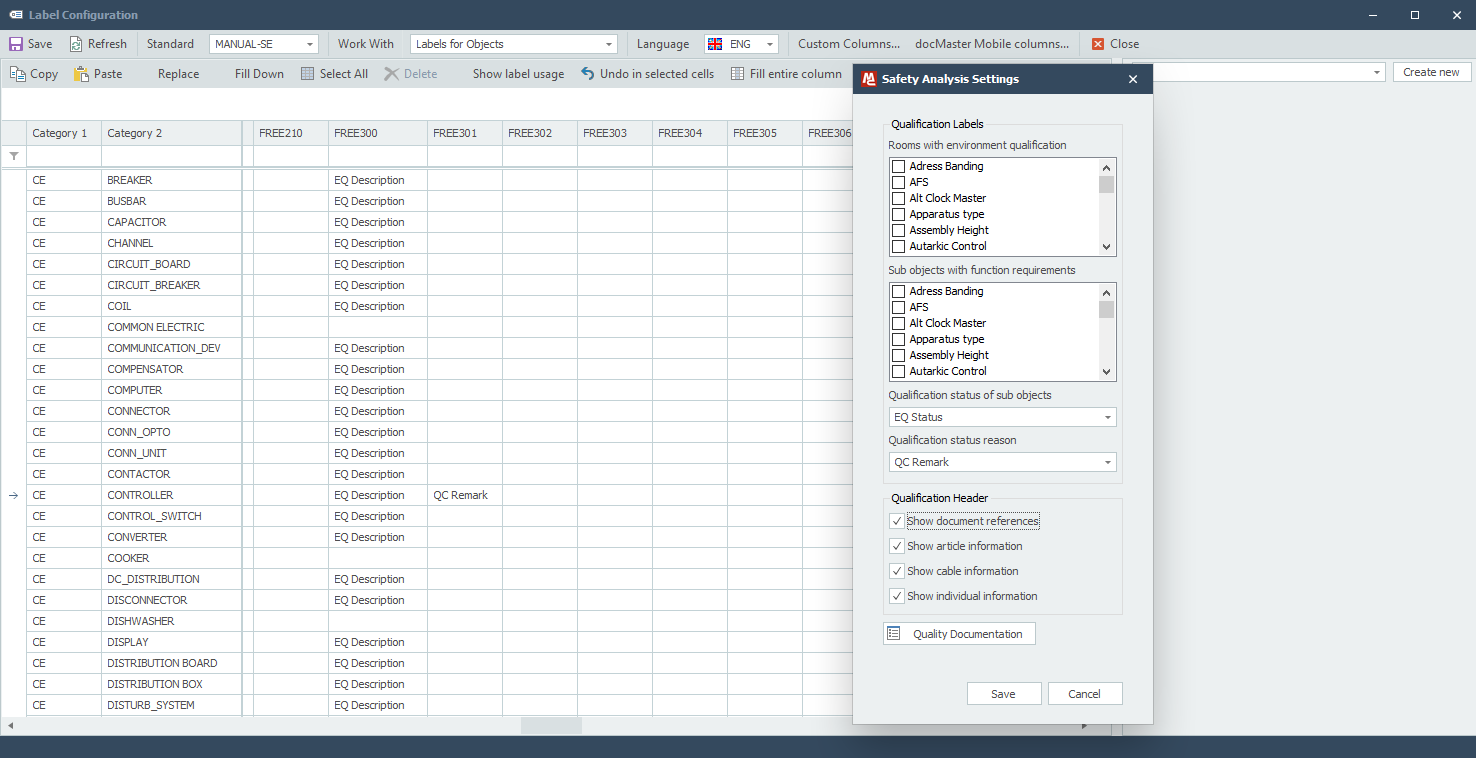Image resolution: width=1476 pixels, height=758 pixels.
Task: Click the Category 1 column header
Action: click(64, 133)
